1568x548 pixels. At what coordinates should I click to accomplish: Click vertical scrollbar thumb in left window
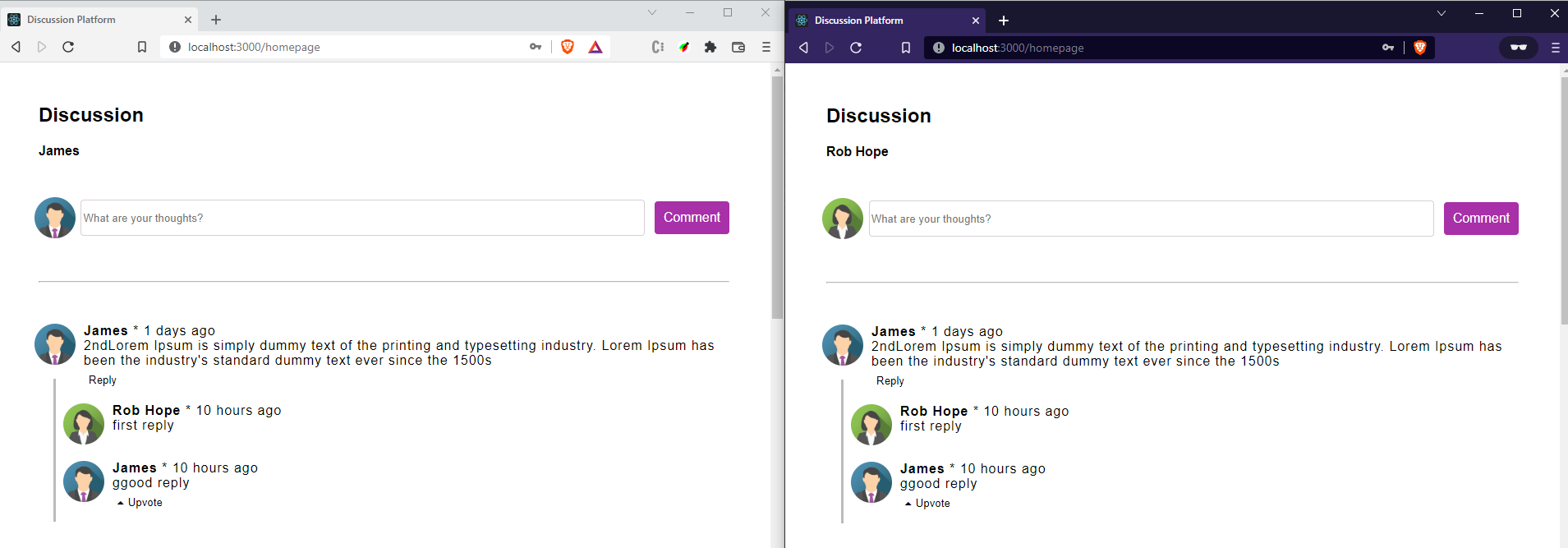(777, 197)
